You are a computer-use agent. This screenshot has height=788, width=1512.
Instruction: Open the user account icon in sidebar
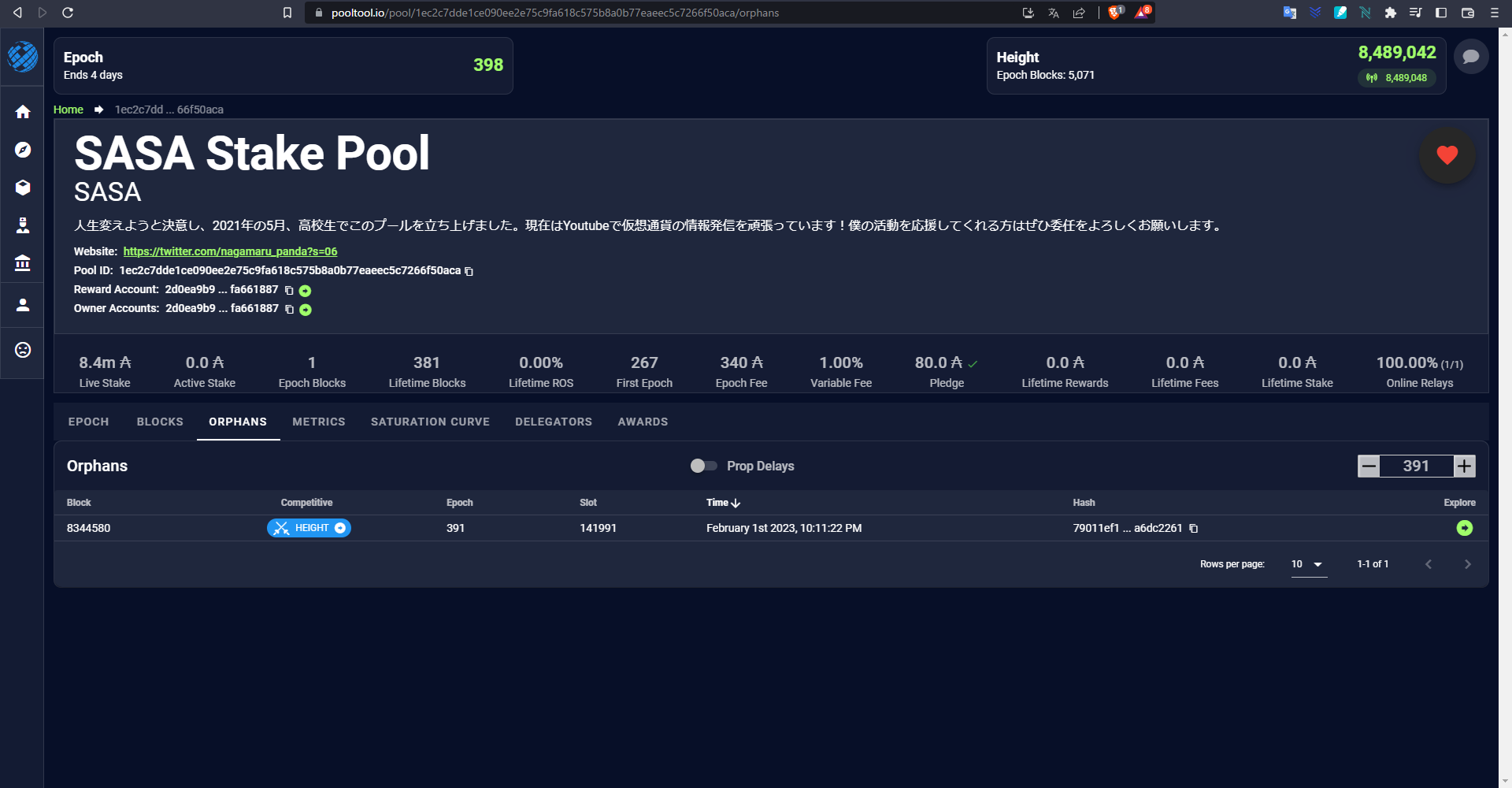click(22, 305)
